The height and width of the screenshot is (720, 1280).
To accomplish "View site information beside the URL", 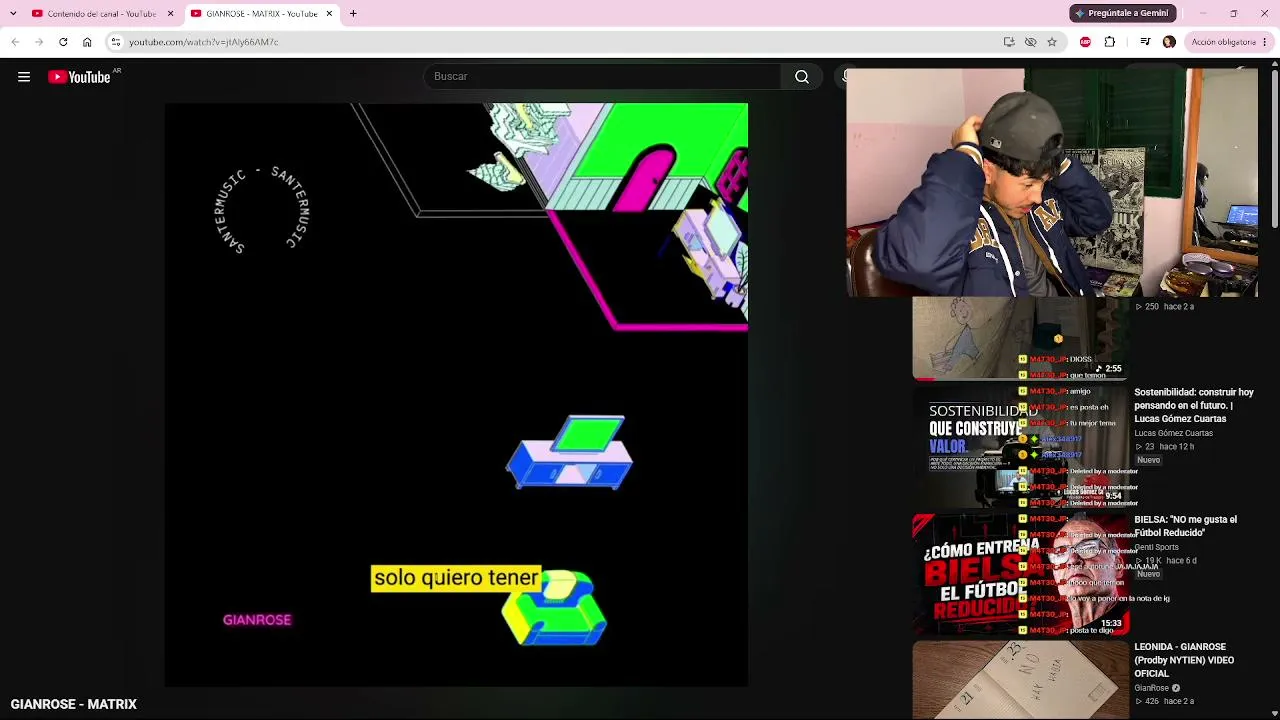I will [116, 42].
